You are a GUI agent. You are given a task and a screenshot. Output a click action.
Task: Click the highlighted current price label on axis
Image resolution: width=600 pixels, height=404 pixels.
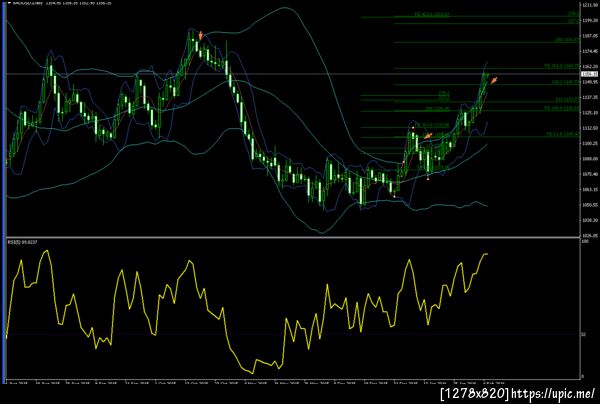[x=589, y=74]
